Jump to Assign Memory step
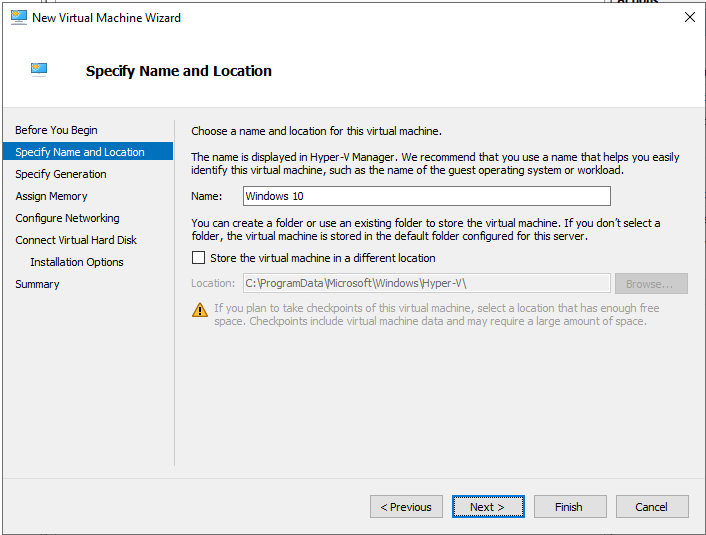 click(51, 196)
